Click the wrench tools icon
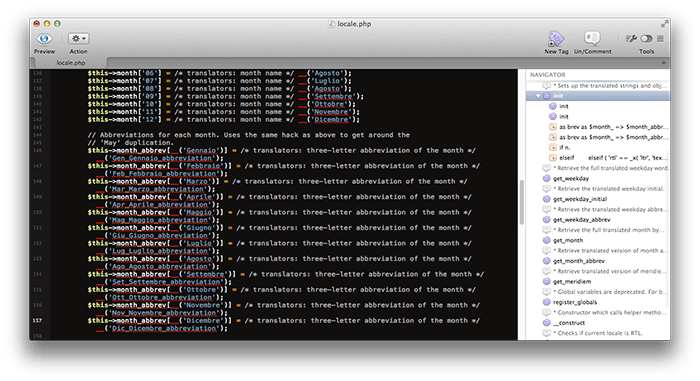The width and height of the screenshot is (700, 381). 631,39
